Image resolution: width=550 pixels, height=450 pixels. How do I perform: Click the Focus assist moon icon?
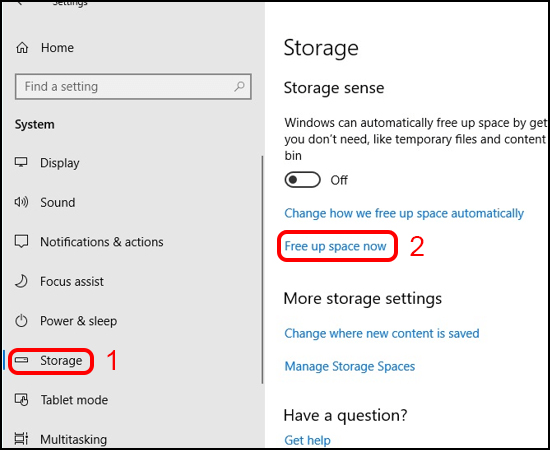21,281
